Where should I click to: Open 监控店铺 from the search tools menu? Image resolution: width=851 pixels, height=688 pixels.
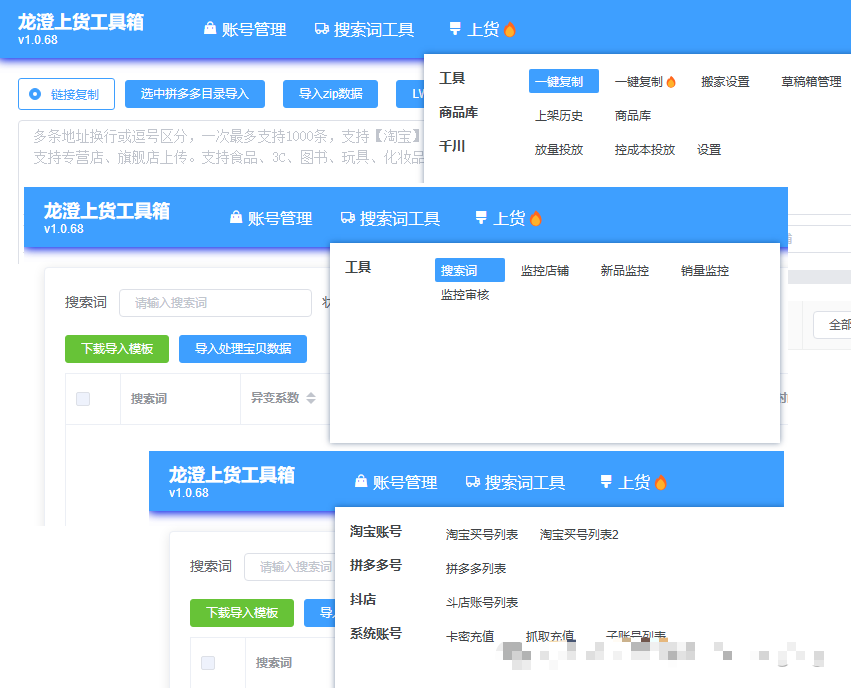pyautogui.click(x=545, y=271)
